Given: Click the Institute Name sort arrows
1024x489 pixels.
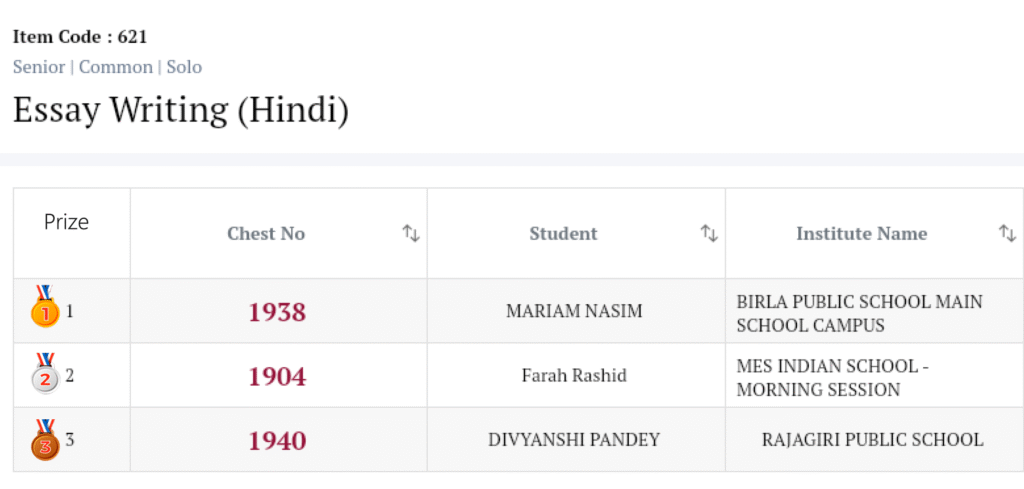Looking at the screenshot, I should pos(1007,233).
